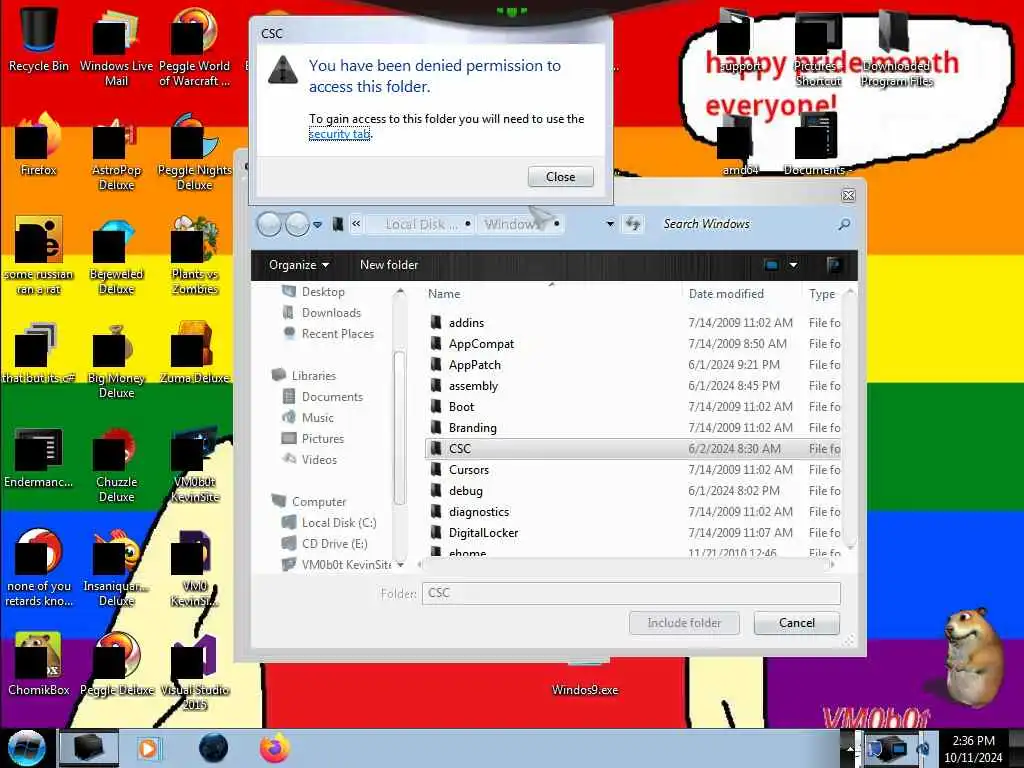
Task: Open ChomikBox desktop icon
Action: click(38, 664)
